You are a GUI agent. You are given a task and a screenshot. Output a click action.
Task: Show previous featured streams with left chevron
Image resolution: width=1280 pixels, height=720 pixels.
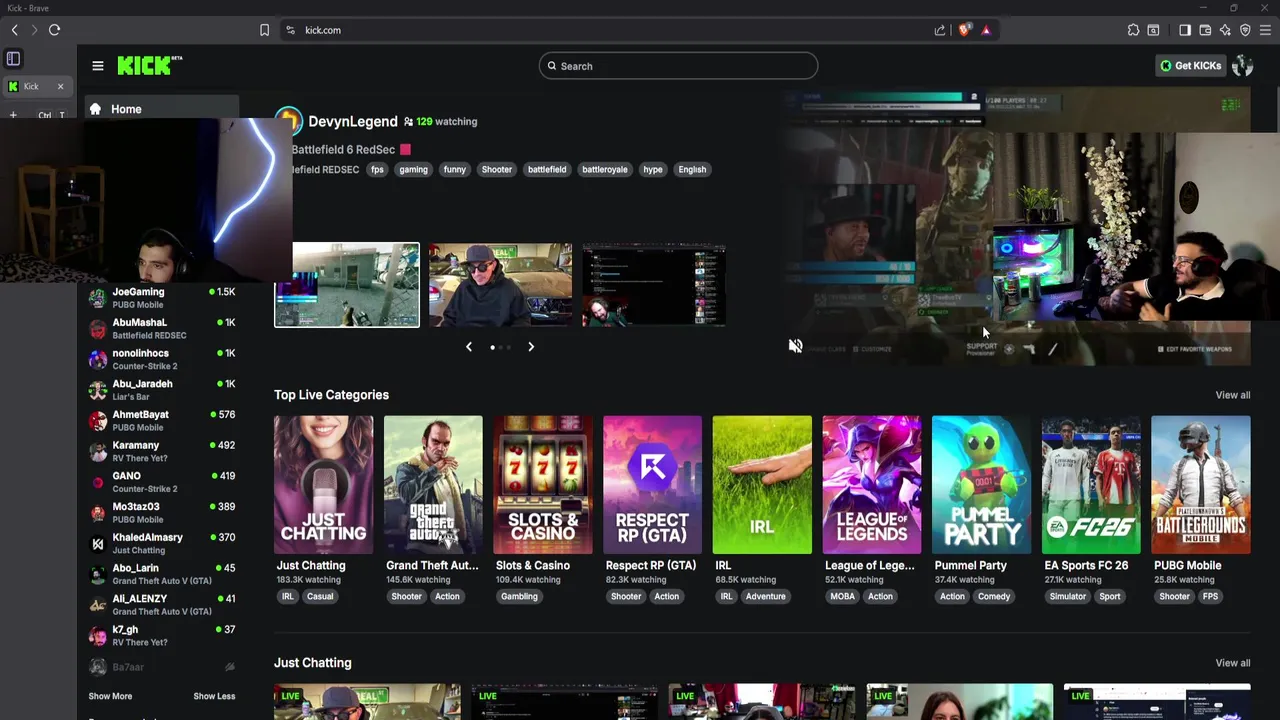pos(469,347)
